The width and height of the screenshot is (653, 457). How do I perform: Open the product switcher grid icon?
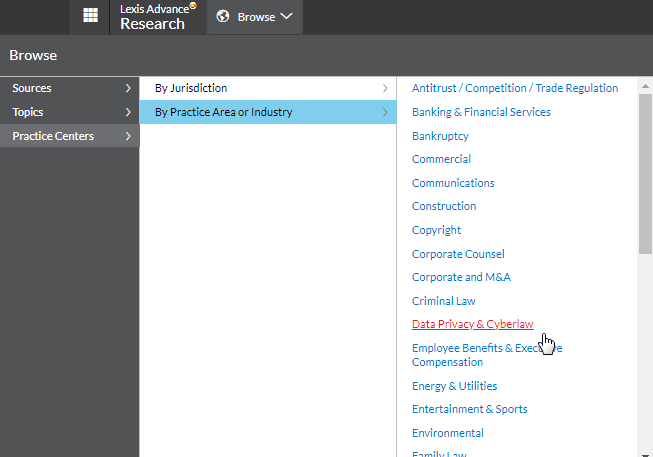[x=90, y=15]
